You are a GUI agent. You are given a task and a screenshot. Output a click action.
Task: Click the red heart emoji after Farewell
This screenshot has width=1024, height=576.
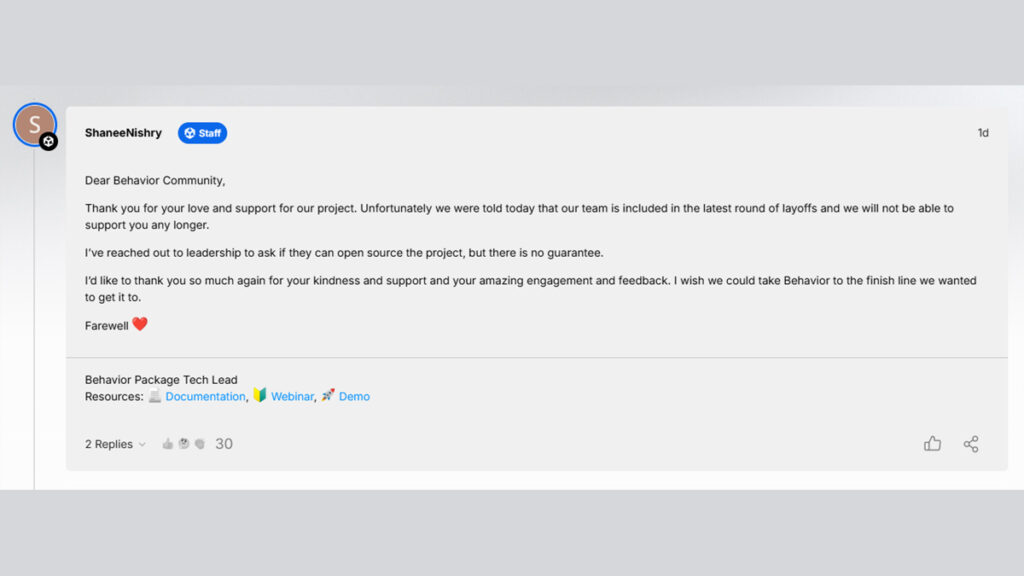click(140, 324)
